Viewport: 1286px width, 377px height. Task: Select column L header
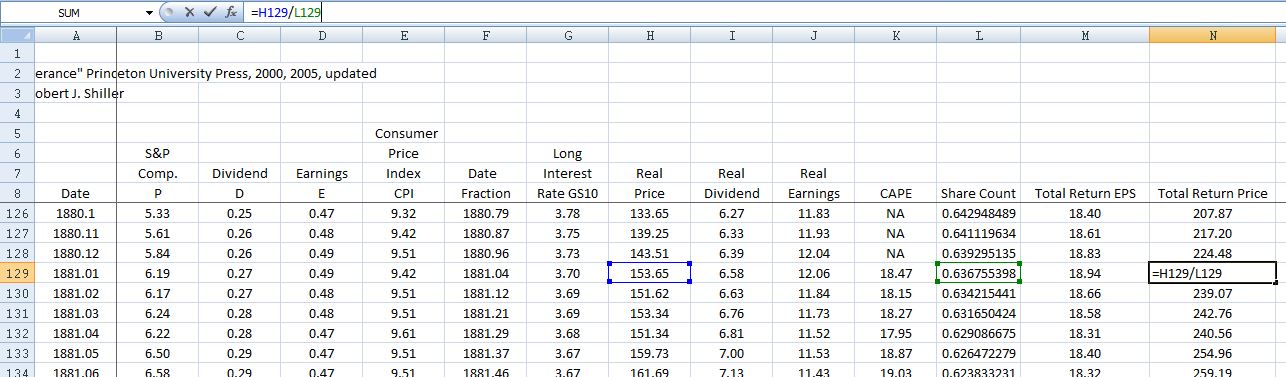click(979, 36)
